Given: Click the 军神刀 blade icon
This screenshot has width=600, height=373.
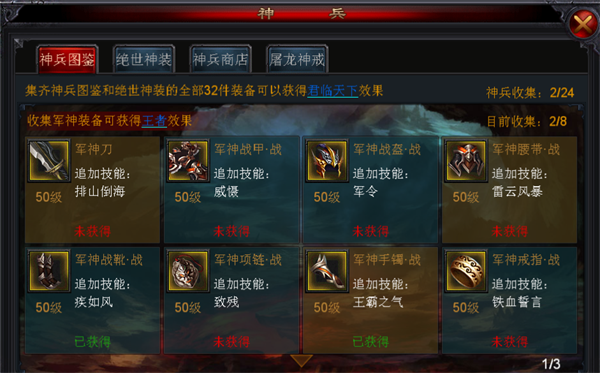Looking at the screenshot, I should 49,161.
